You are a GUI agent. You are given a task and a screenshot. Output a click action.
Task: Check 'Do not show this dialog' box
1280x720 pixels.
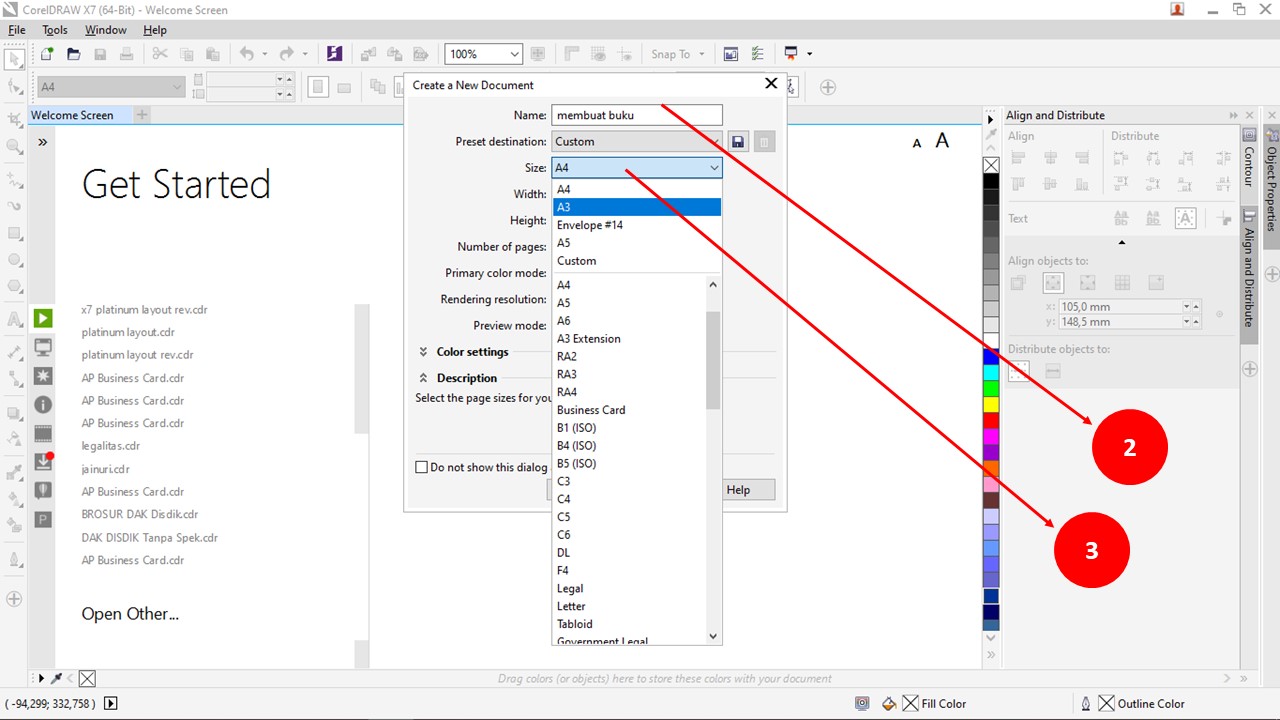(x=422, y=467)
